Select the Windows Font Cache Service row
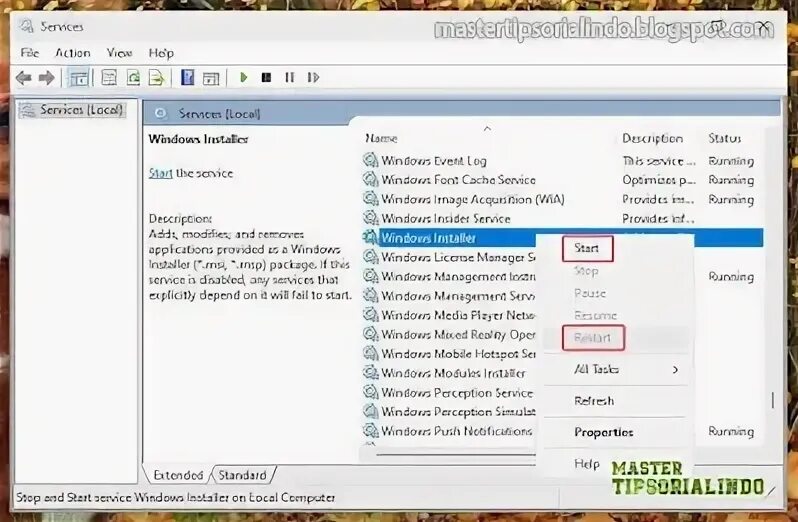 point(562,180)
